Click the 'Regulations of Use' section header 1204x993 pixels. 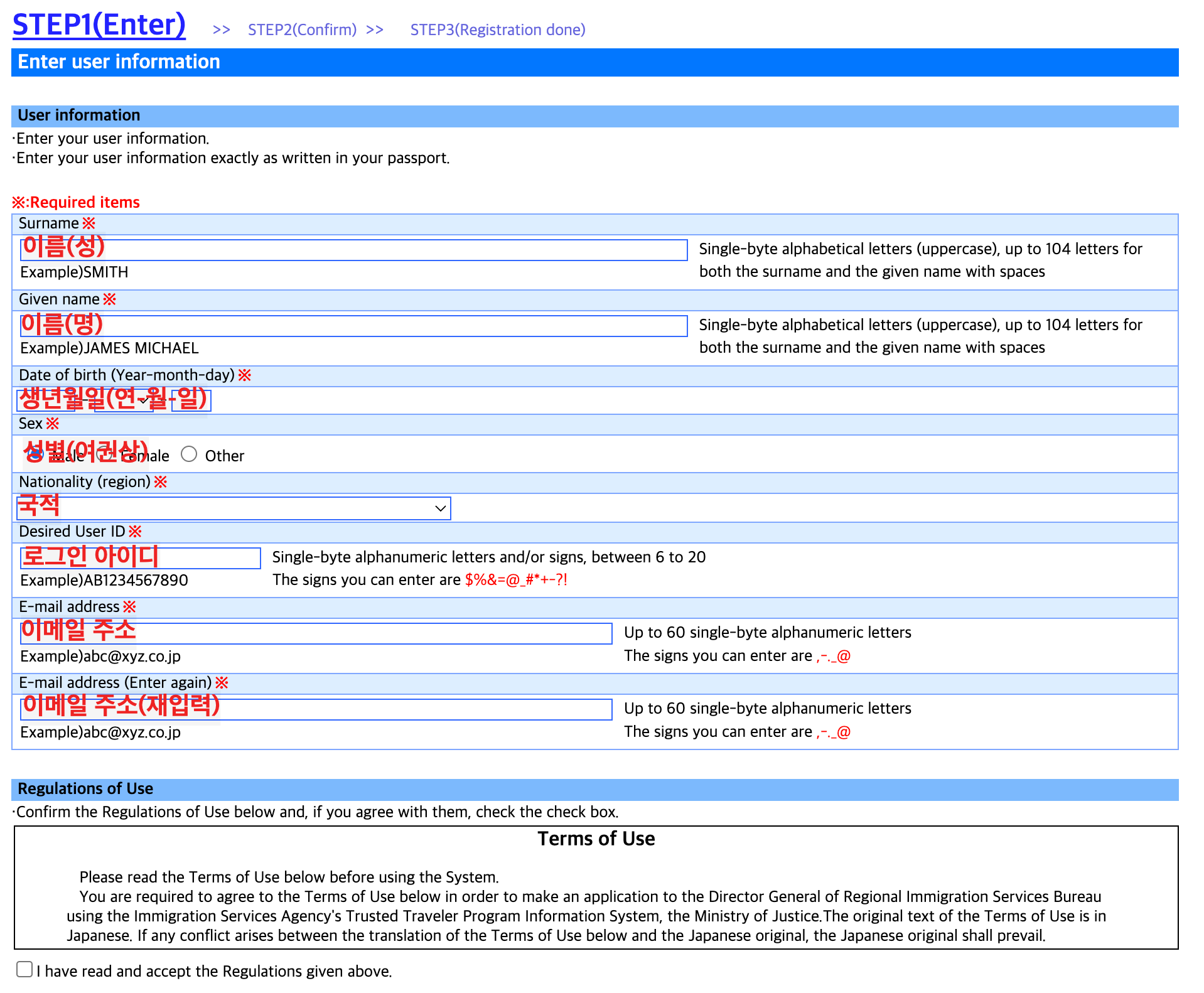(x=595, y=789)
